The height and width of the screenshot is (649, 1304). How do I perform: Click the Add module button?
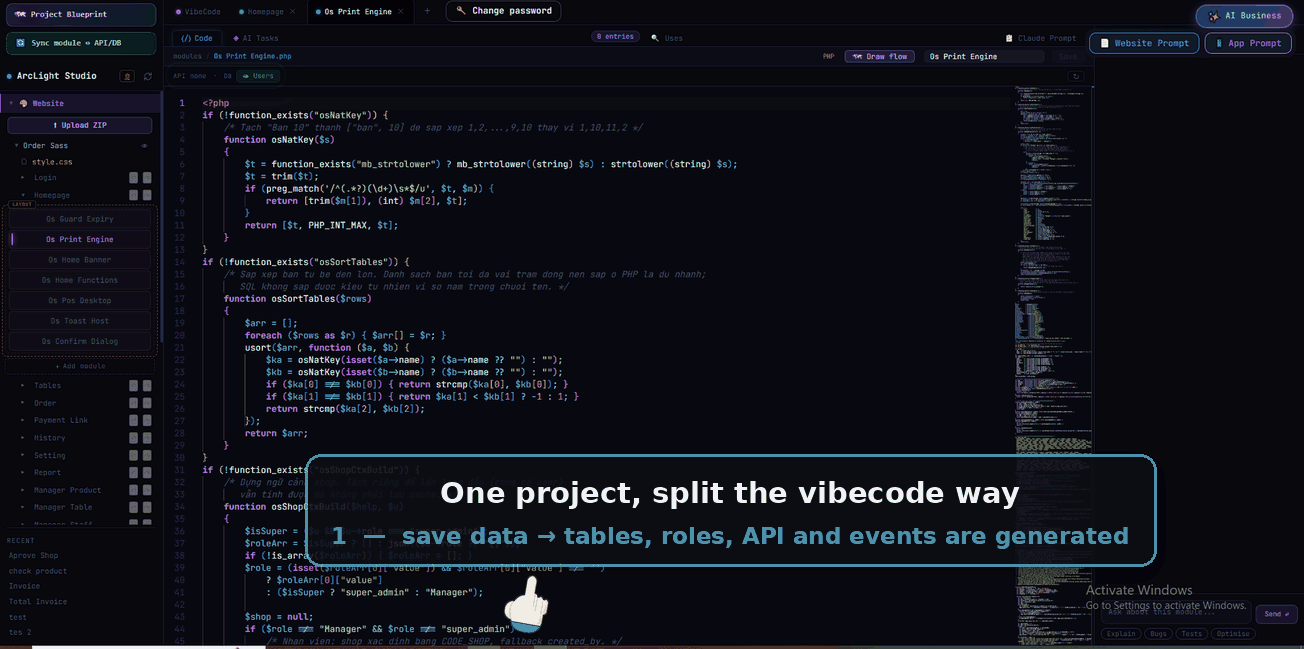[80, 366]
